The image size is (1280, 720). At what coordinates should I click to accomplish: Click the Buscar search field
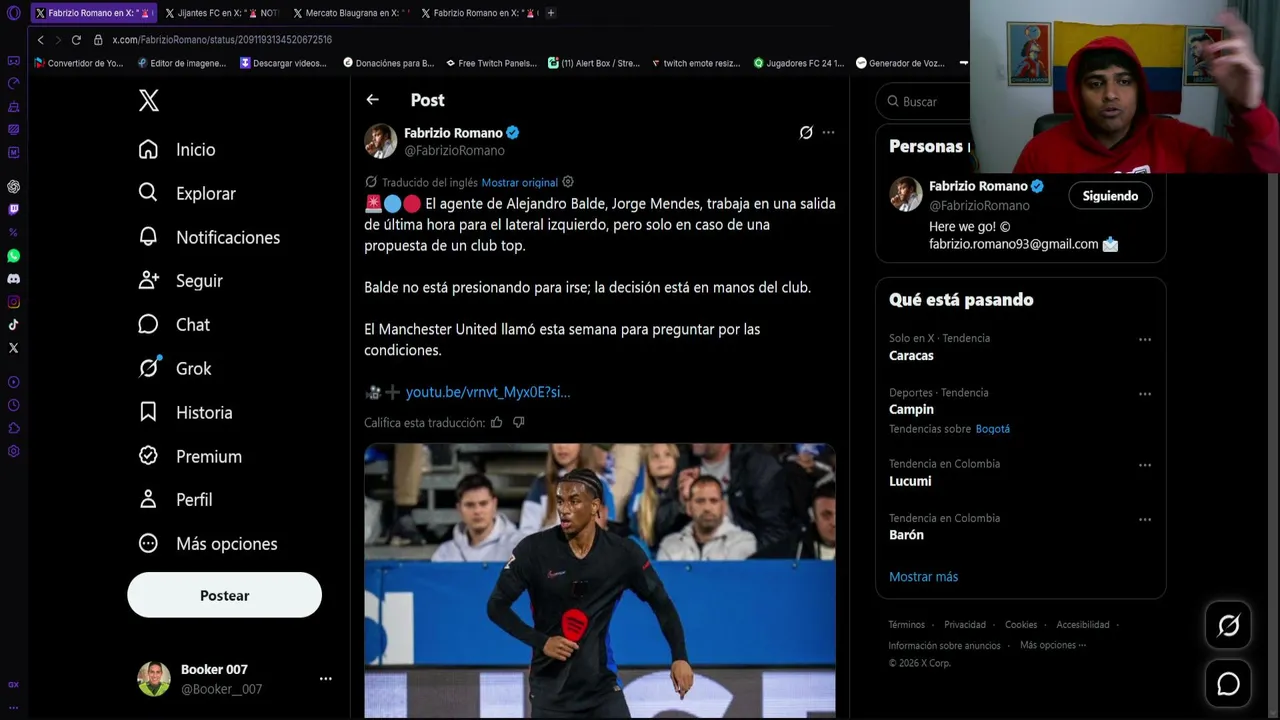pos(925,101)
